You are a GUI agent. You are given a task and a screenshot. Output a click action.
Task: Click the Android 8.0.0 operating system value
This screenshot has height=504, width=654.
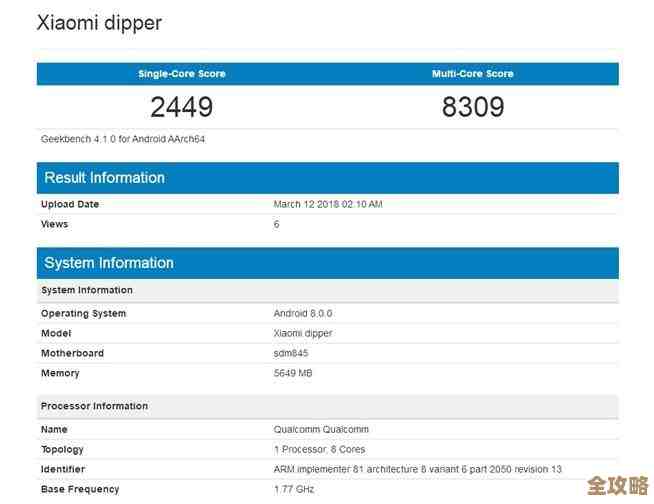click(304, 313)
